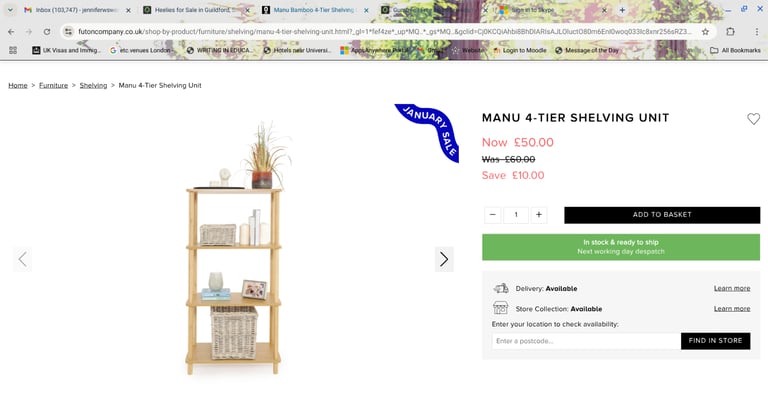Click Find in Store button

coord(715,341)
